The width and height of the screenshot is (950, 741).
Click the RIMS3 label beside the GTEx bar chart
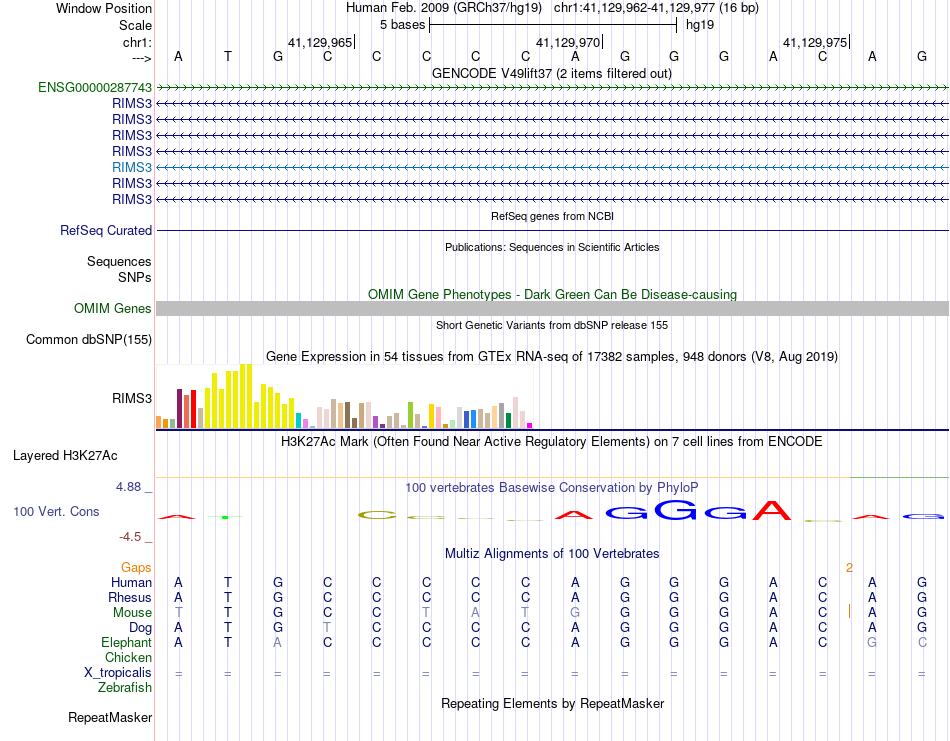tap(132, 398)
